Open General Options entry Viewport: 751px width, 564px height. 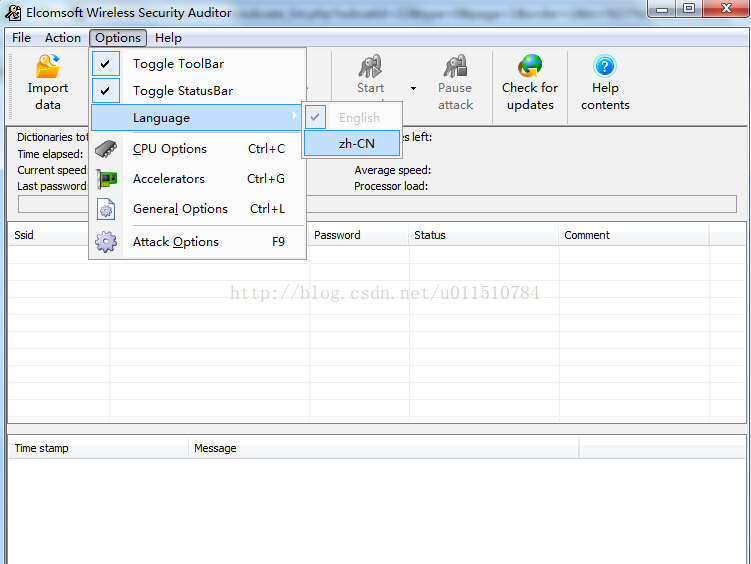[x=197, y=209]
